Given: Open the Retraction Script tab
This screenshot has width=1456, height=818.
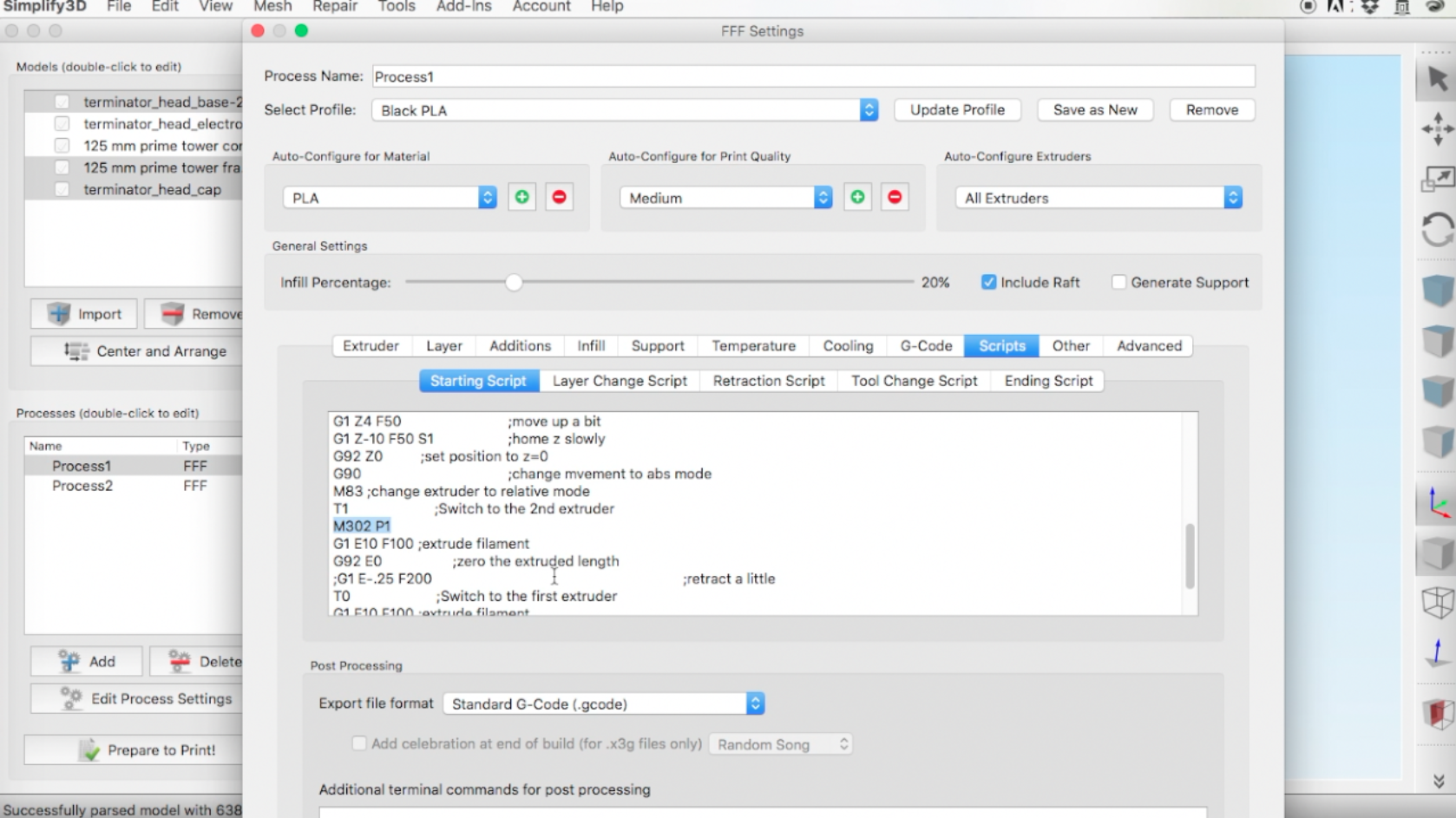Looking at the screenshot, I should point(769,381).
